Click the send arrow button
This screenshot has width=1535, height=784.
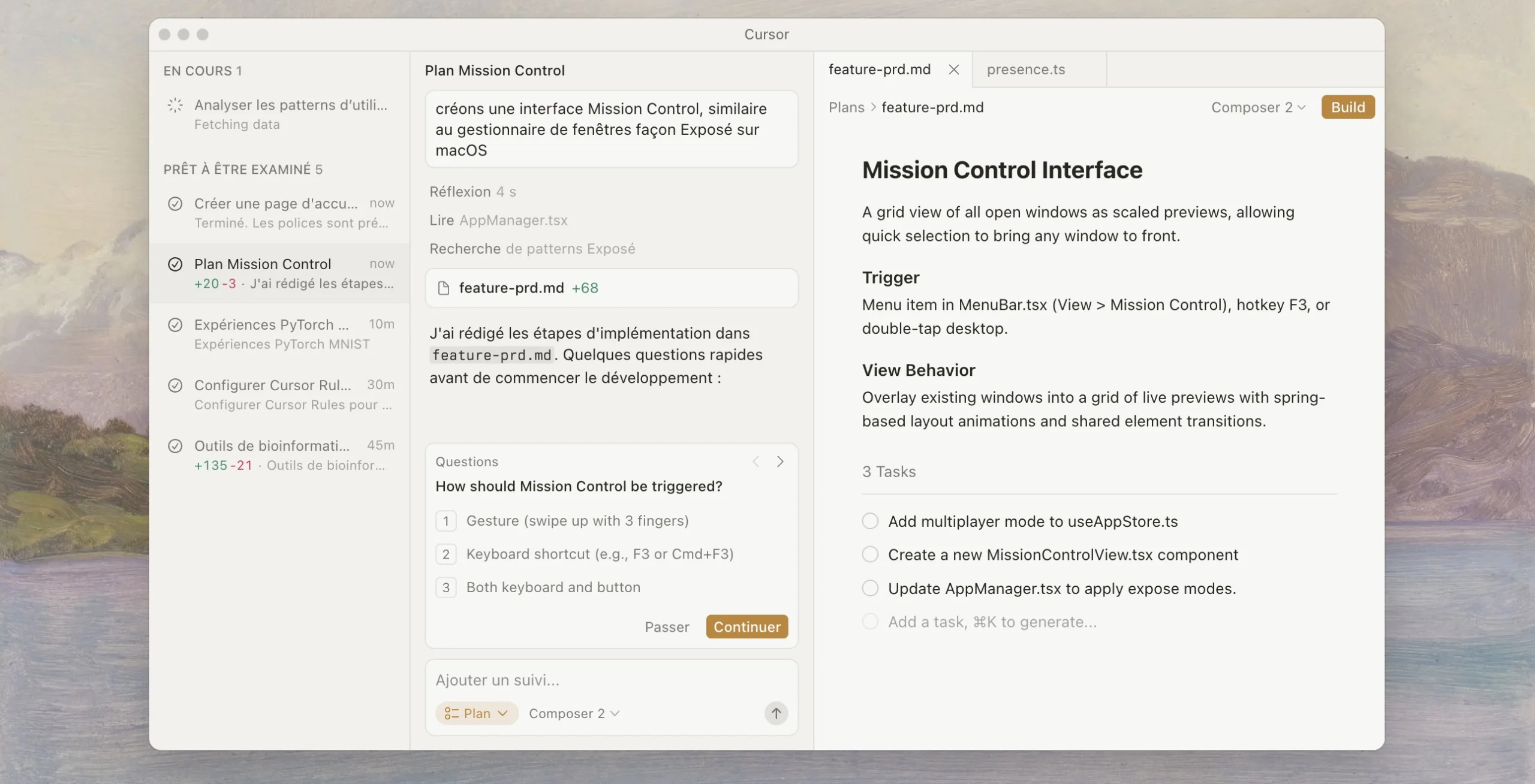[x=776, y=713]
